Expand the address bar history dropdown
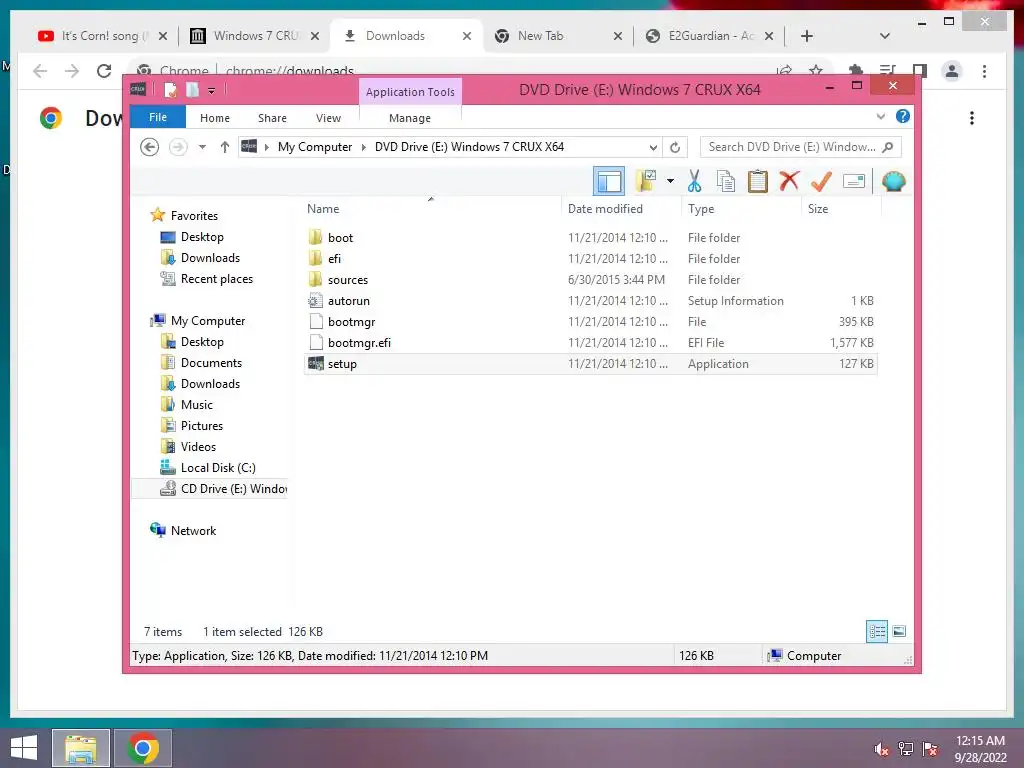The height and width of the screenshot is (768, 1024). 652,147
